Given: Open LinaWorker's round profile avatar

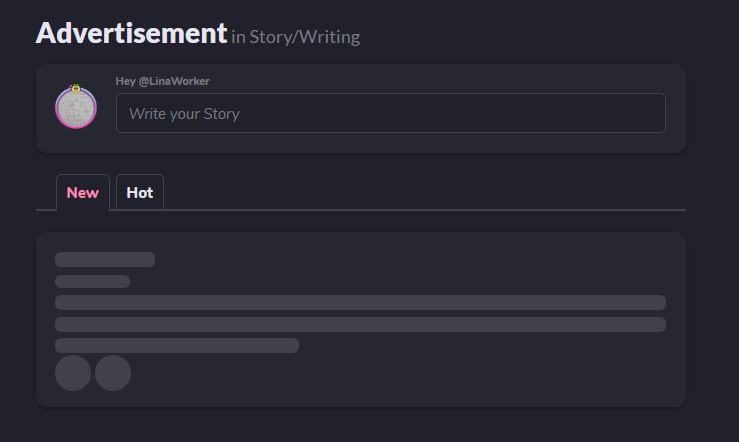Looking at the screenshot, I should pyautogui.click(x=76, y=108).
